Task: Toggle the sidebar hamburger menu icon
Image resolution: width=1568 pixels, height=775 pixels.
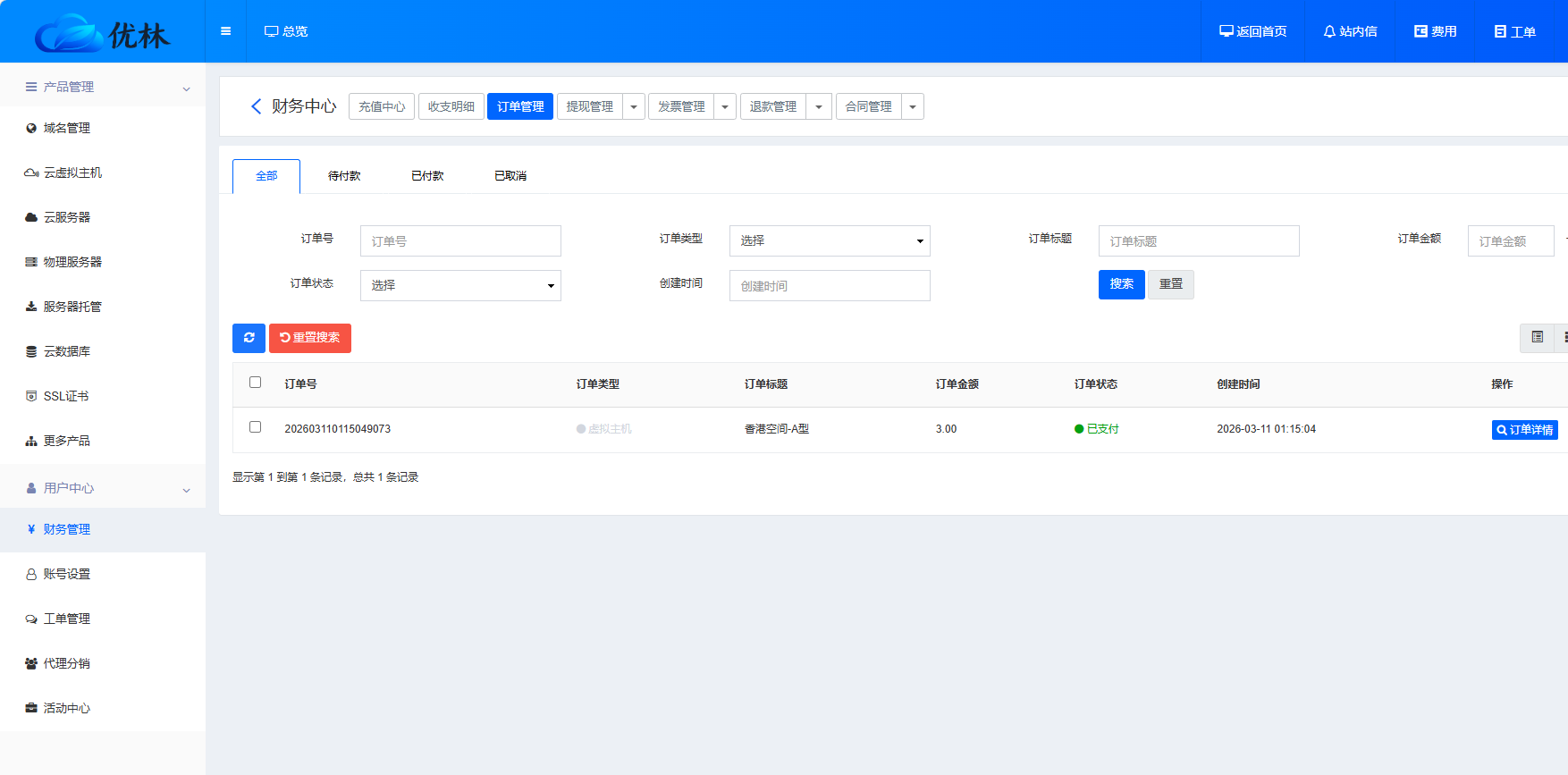Action: [225, 31]
